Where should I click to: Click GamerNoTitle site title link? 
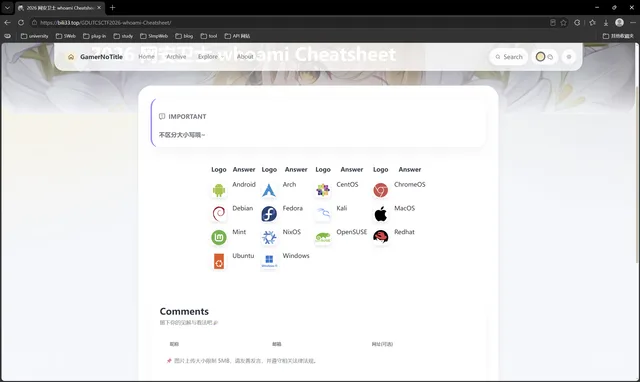(101, 57)
